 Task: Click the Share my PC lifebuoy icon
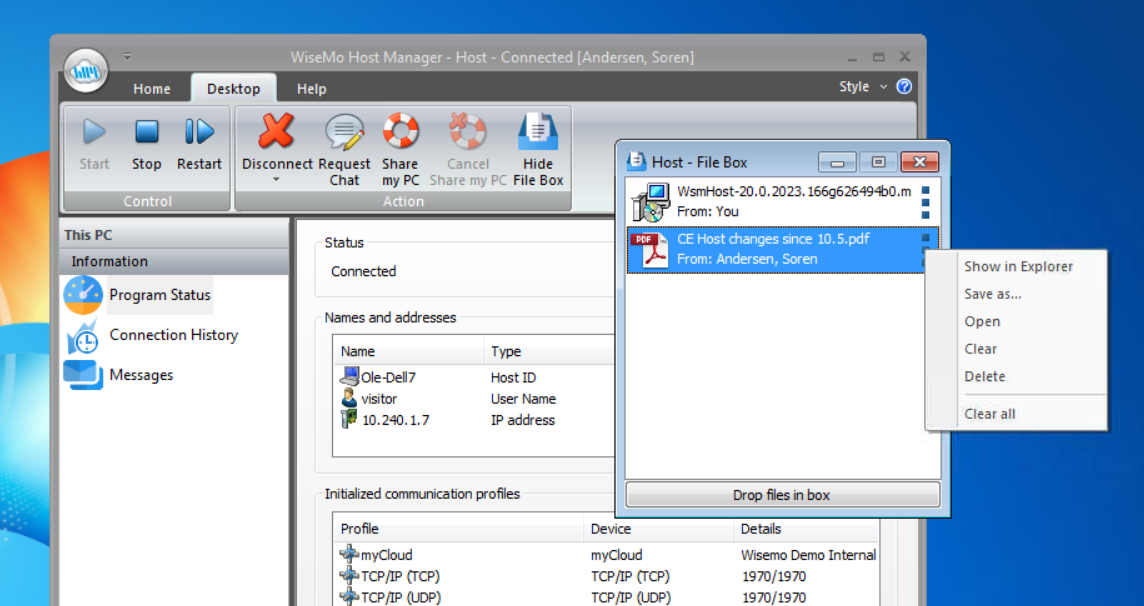point(400,131)
